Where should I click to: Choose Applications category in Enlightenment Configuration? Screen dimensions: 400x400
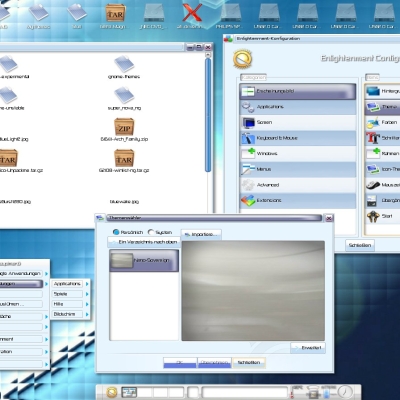[298, 107]
